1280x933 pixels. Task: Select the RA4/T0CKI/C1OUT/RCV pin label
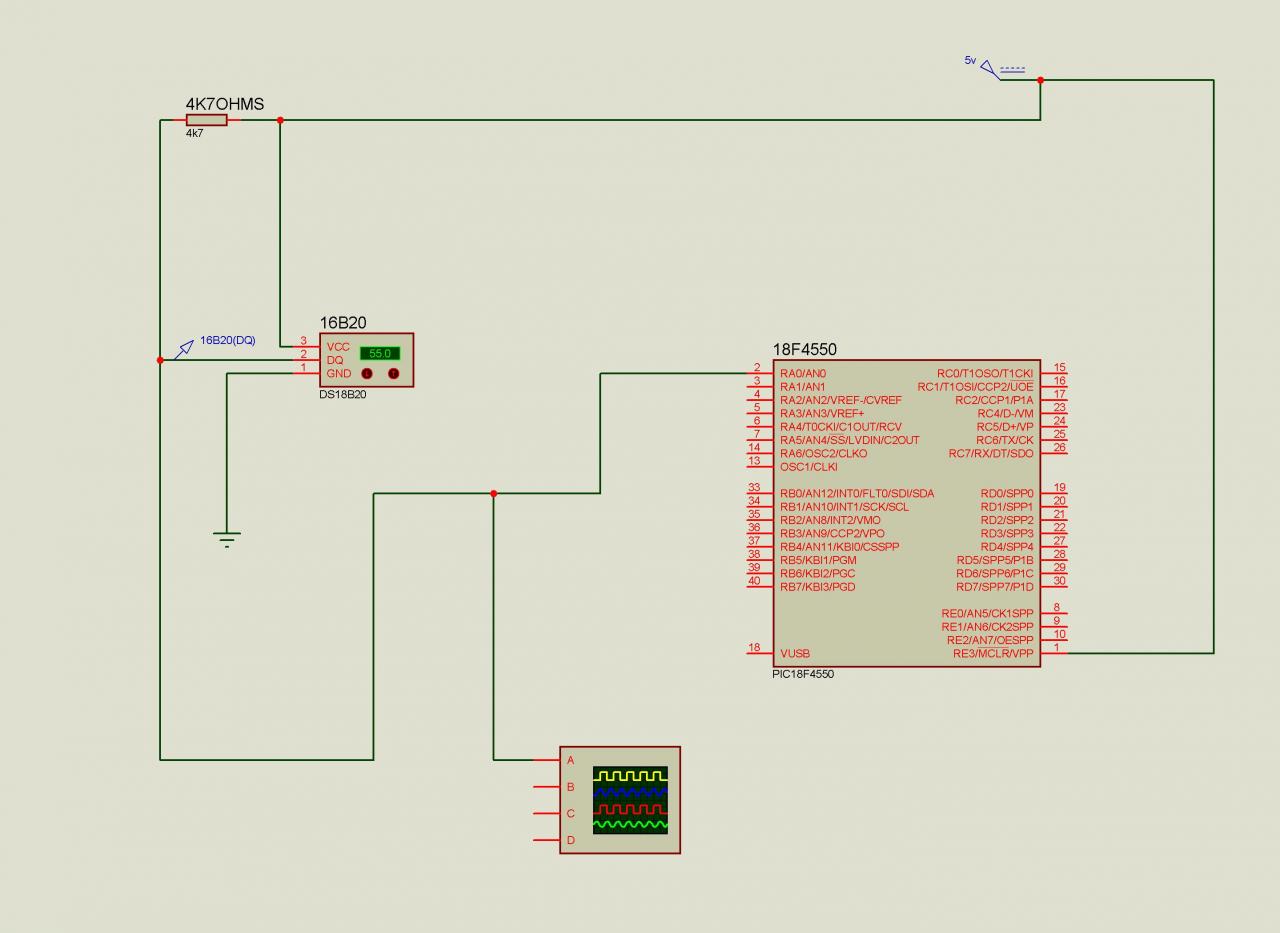[x=841, y=427]
